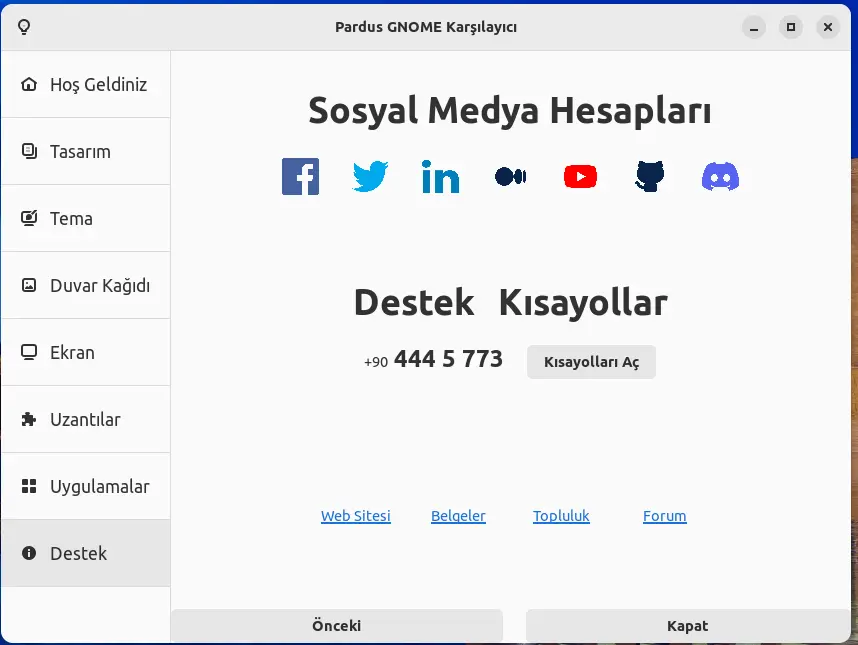Open the Facebook social media icon
This screenshot has width=858, height=645.
(x=300, y=177)
